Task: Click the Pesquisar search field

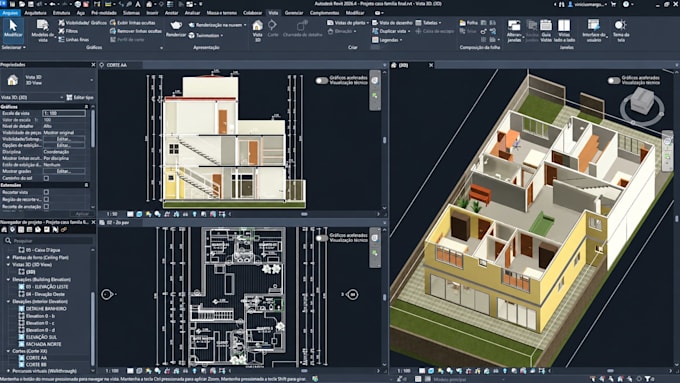Action: (48, 240)
